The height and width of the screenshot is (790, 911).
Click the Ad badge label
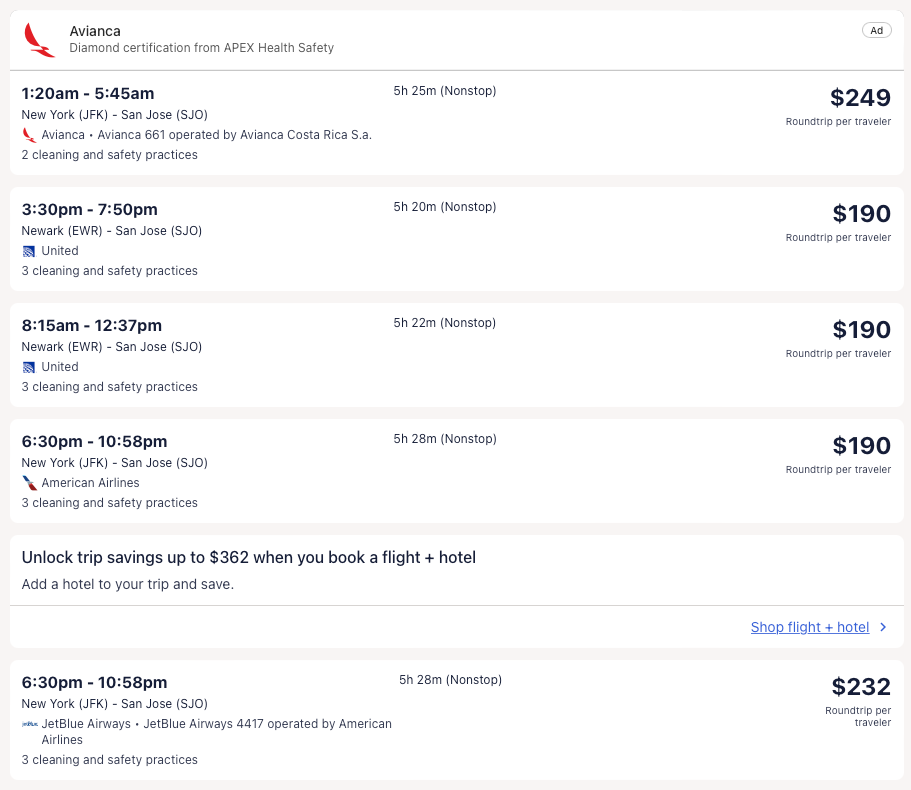(x=876, y=30)
